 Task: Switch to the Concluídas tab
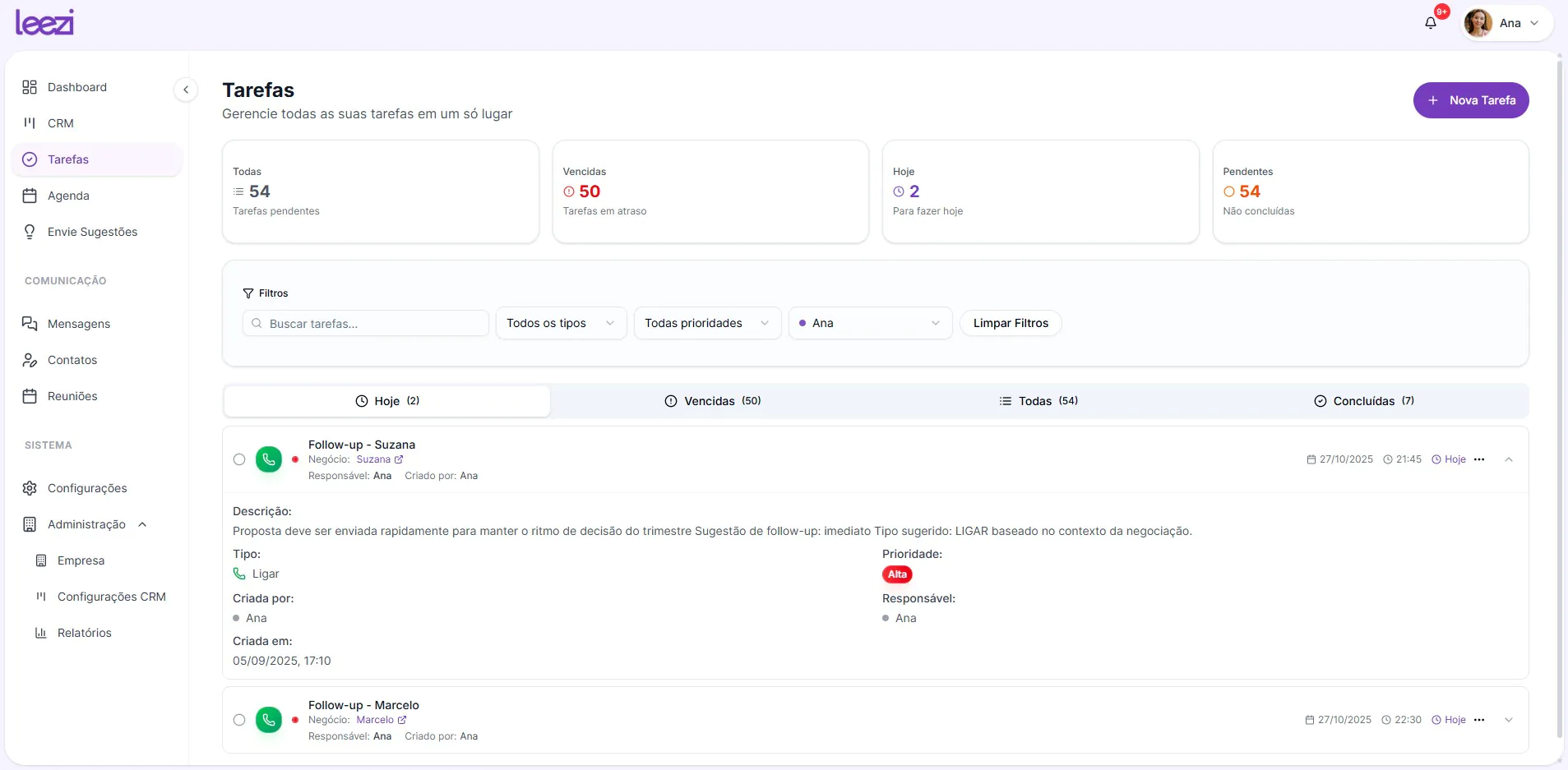(x=1364, y=401)
